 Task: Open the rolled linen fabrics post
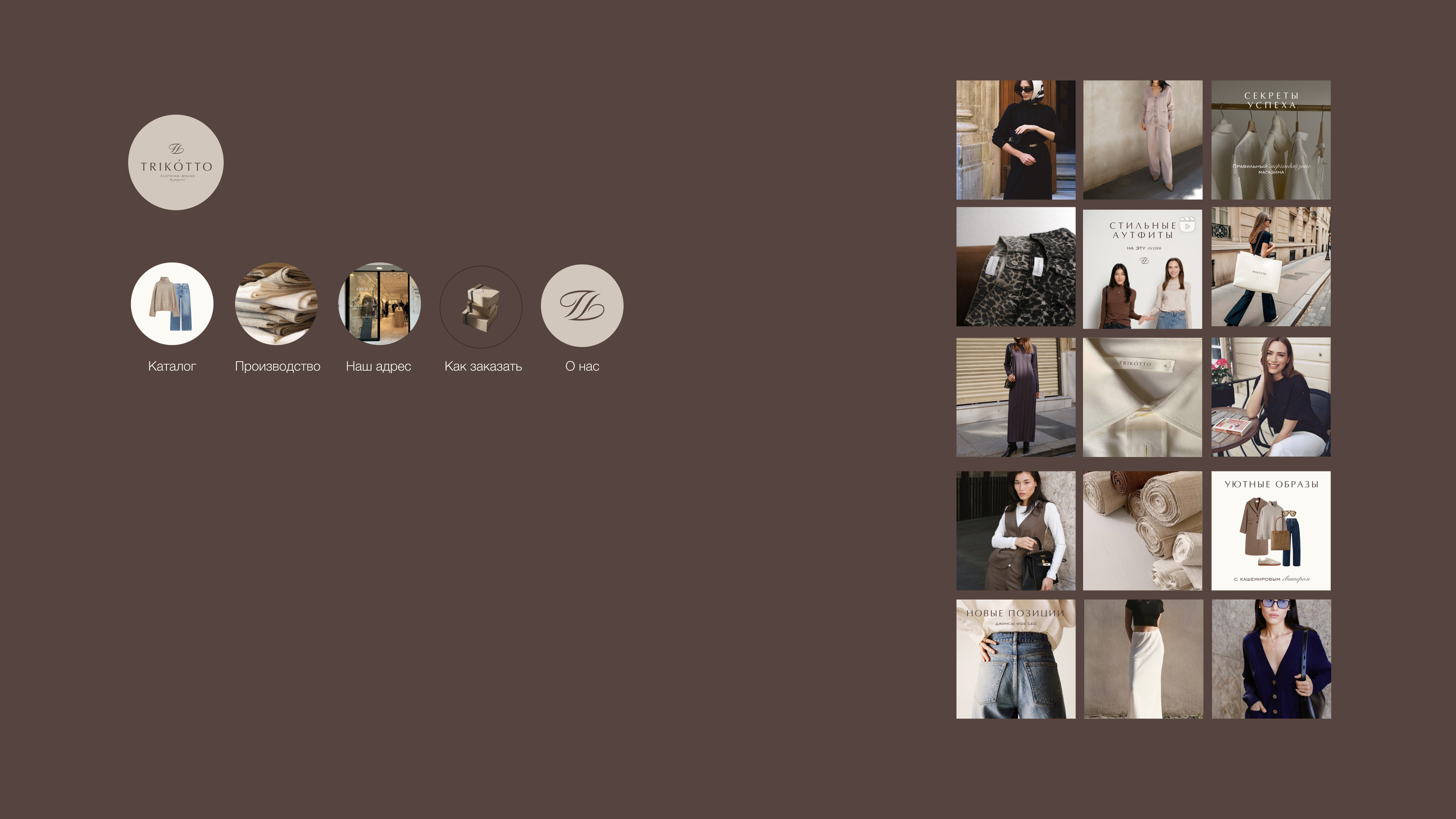1143,531
